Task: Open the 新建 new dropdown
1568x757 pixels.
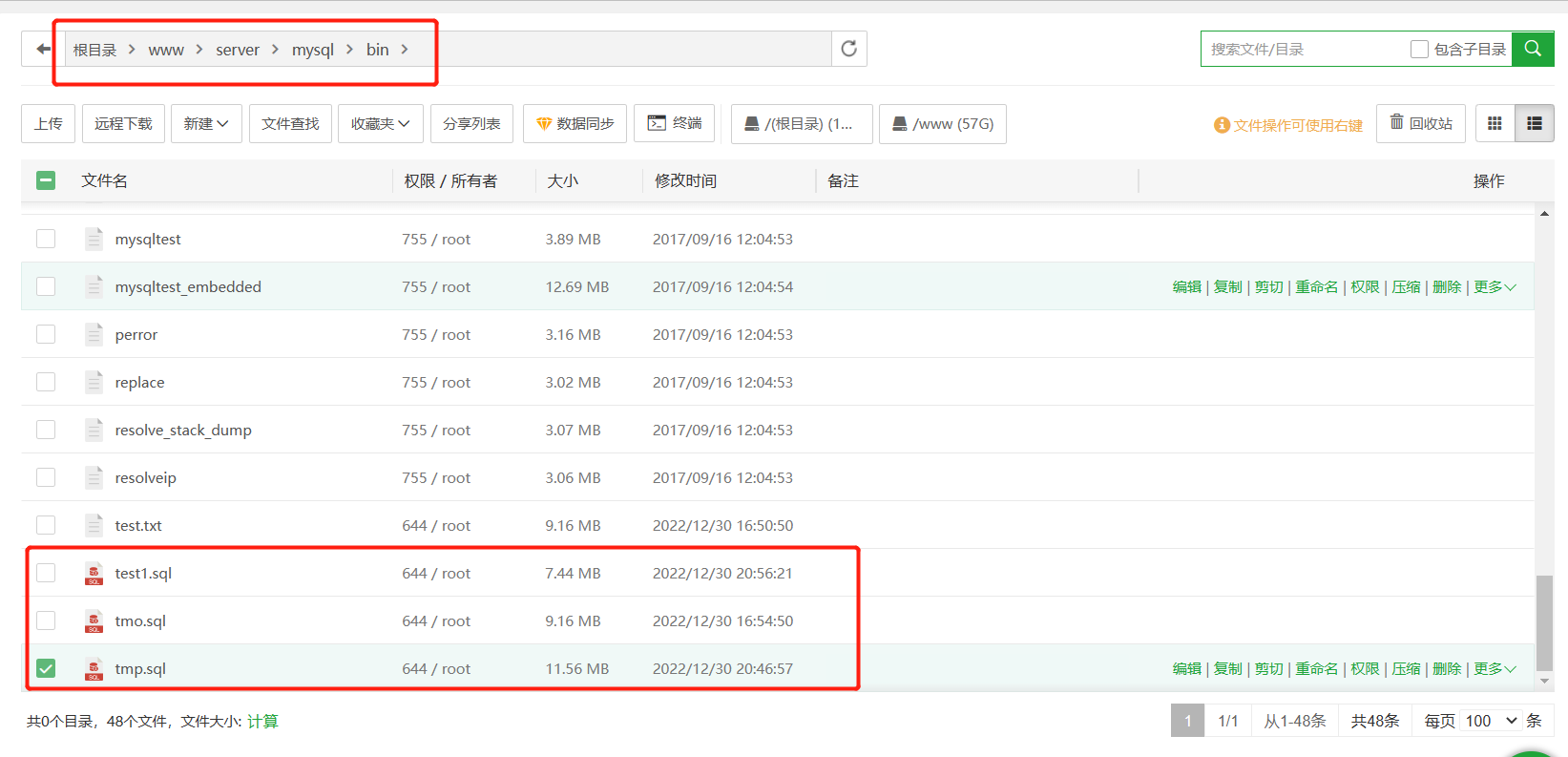Action: (206, 124)
